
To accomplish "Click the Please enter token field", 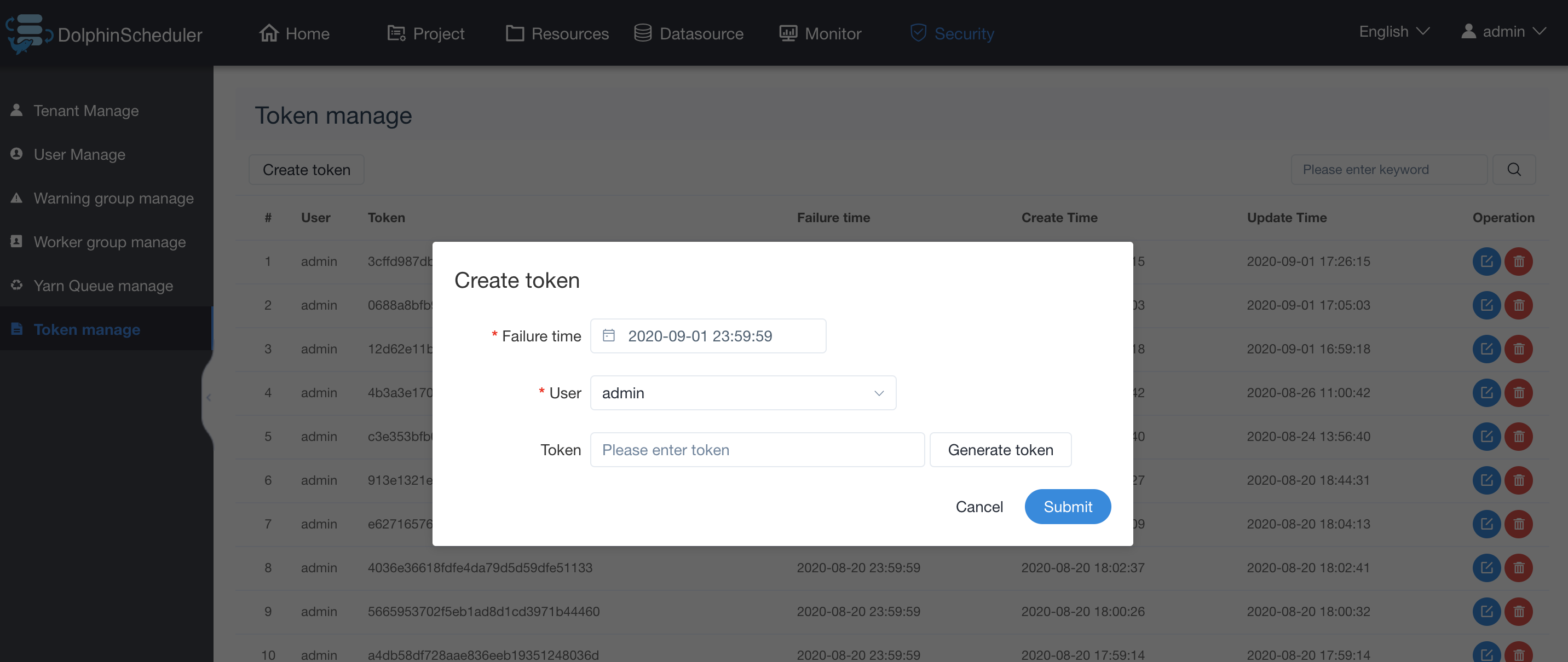I will (x=757, y=449).
